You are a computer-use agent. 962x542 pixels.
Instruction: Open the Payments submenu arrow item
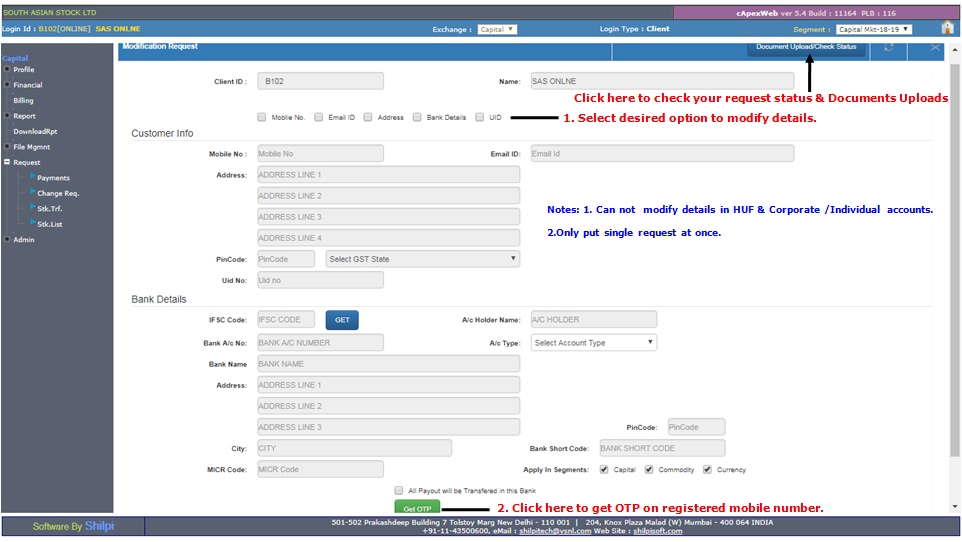tap(53, 178)
